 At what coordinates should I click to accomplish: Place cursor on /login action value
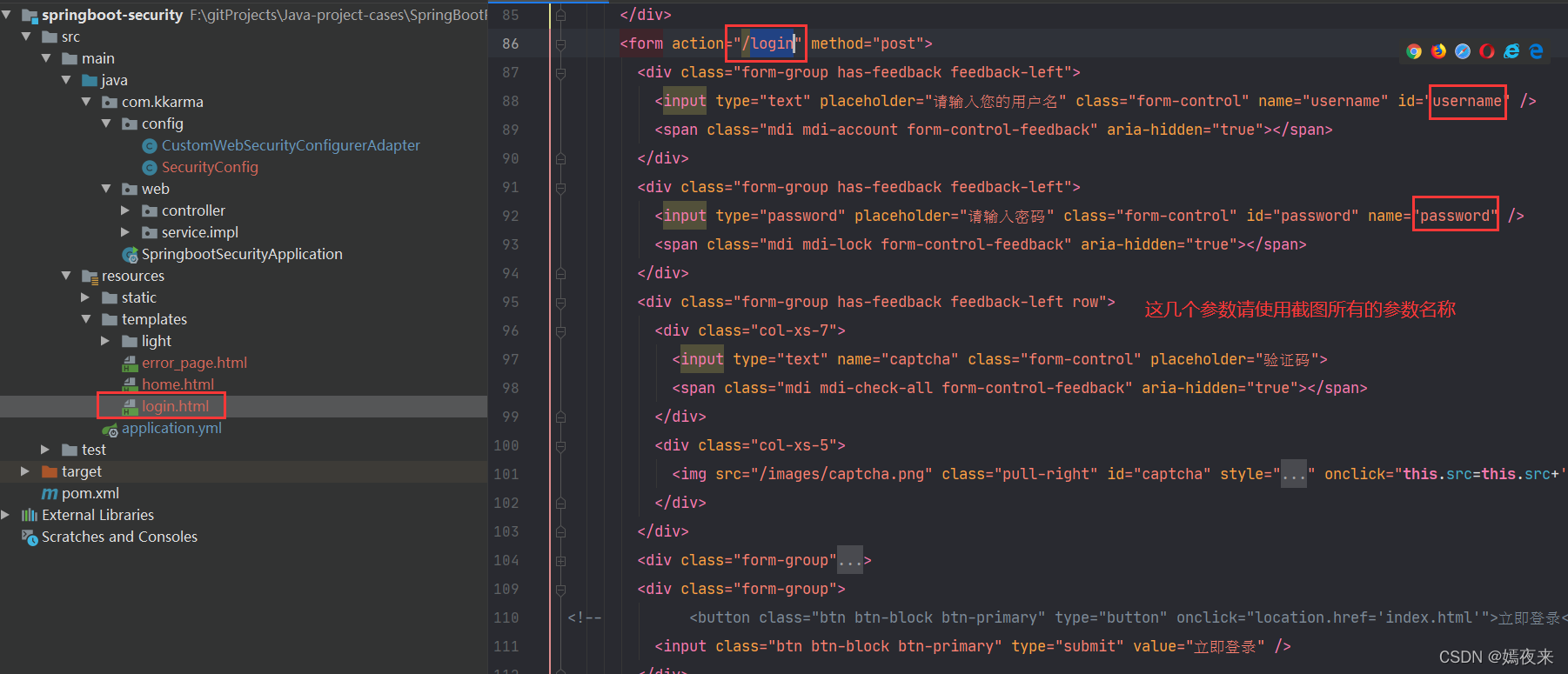coord(767,43)
